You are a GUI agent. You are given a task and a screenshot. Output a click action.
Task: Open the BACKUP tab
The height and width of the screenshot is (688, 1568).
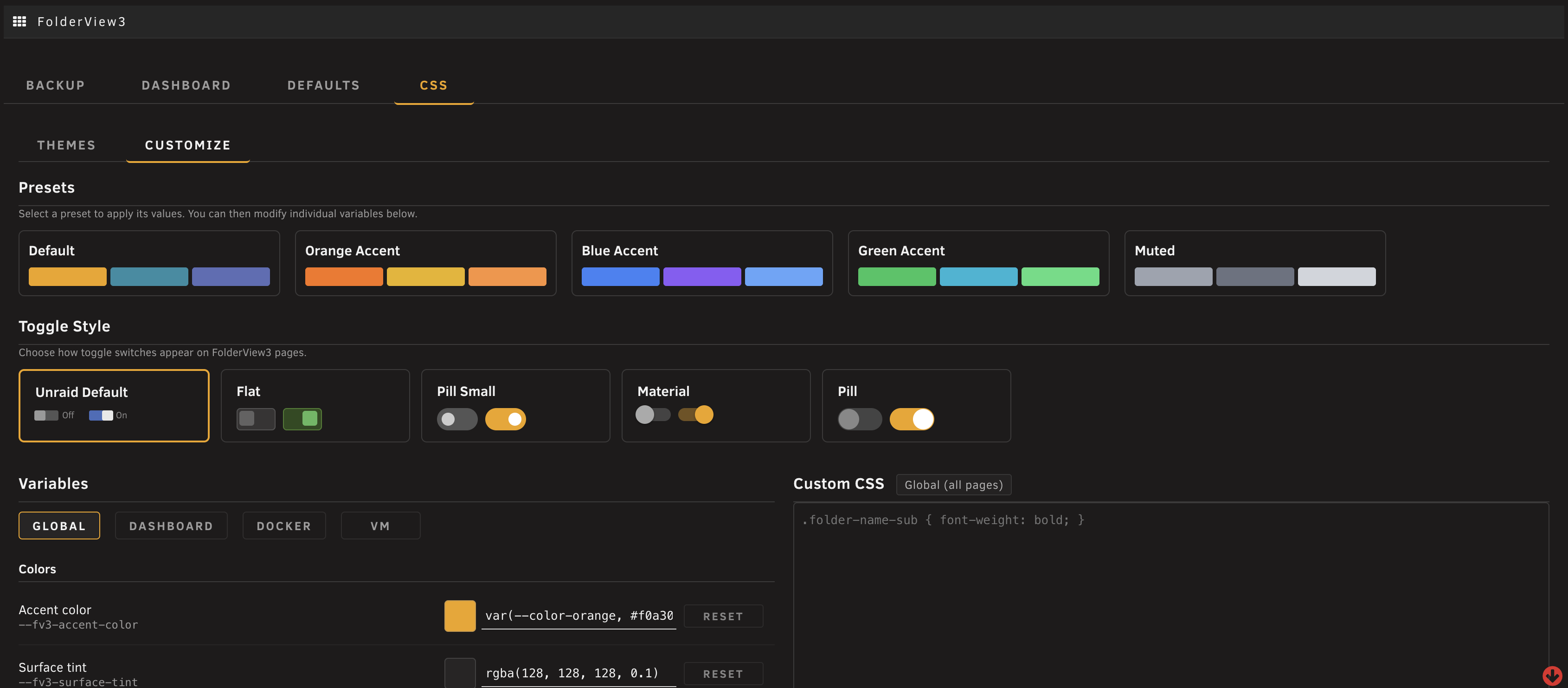click(55, 85)
